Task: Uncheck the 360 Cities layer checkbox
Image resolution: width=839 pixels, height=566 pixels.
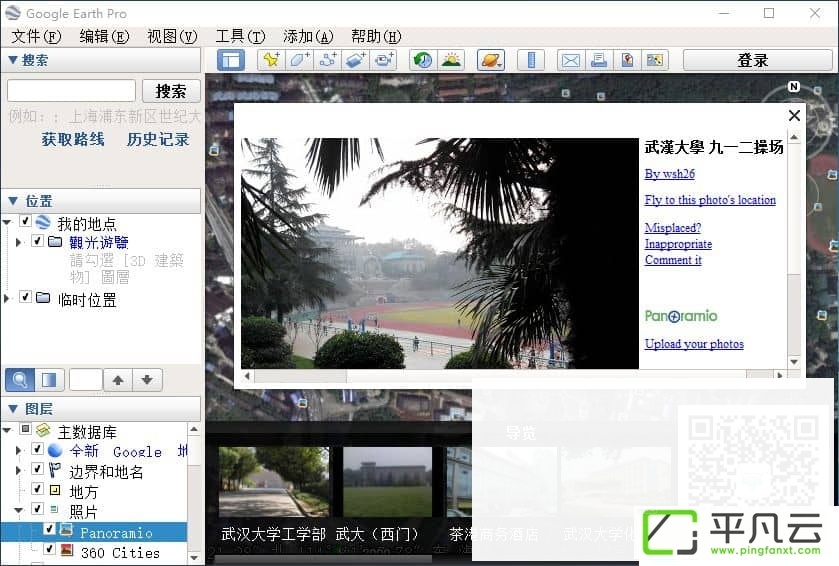Action: 49,549
